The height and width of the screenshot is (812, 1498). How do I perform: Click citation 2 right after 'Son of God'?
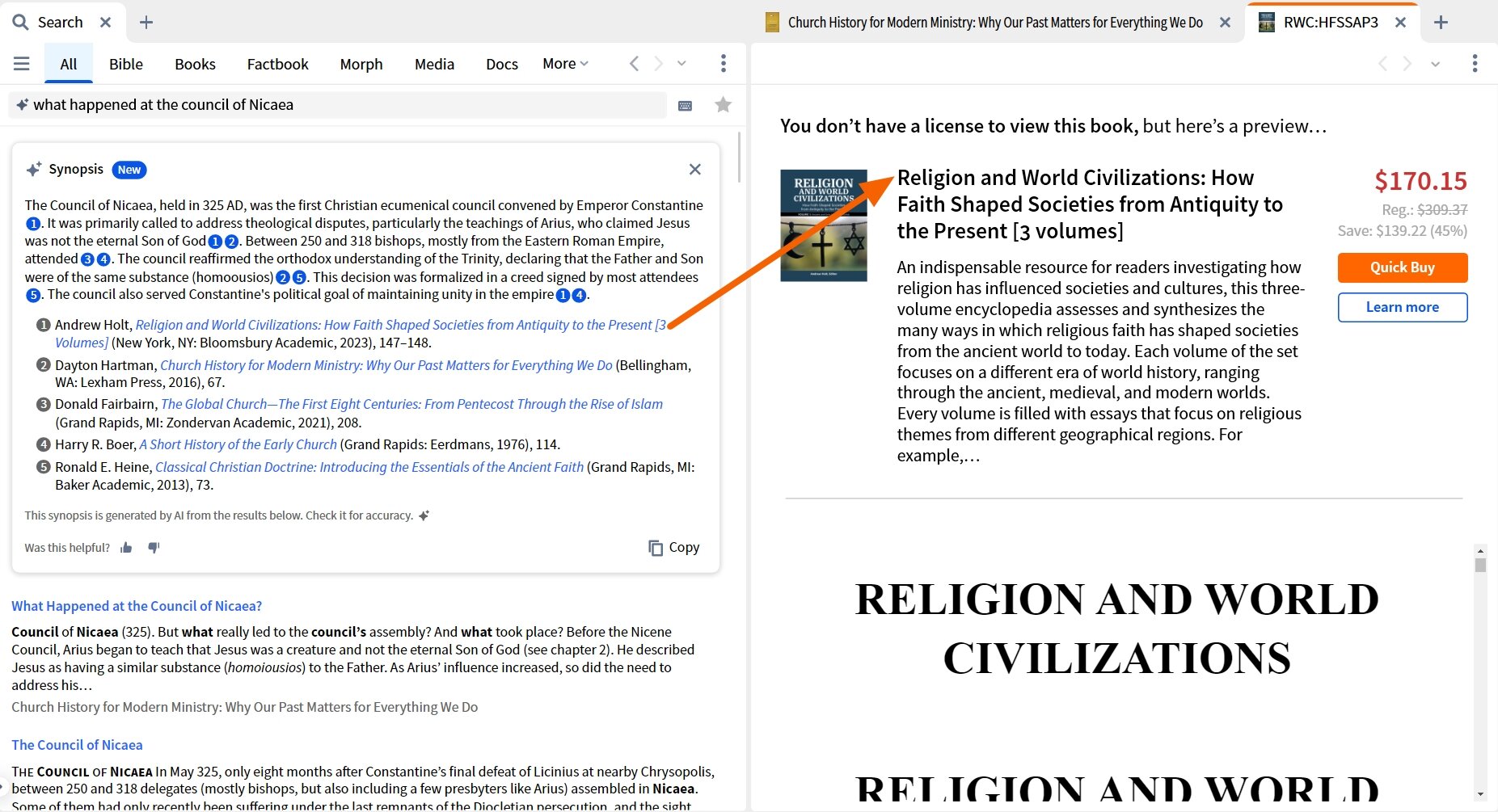(x=232, y=242)
